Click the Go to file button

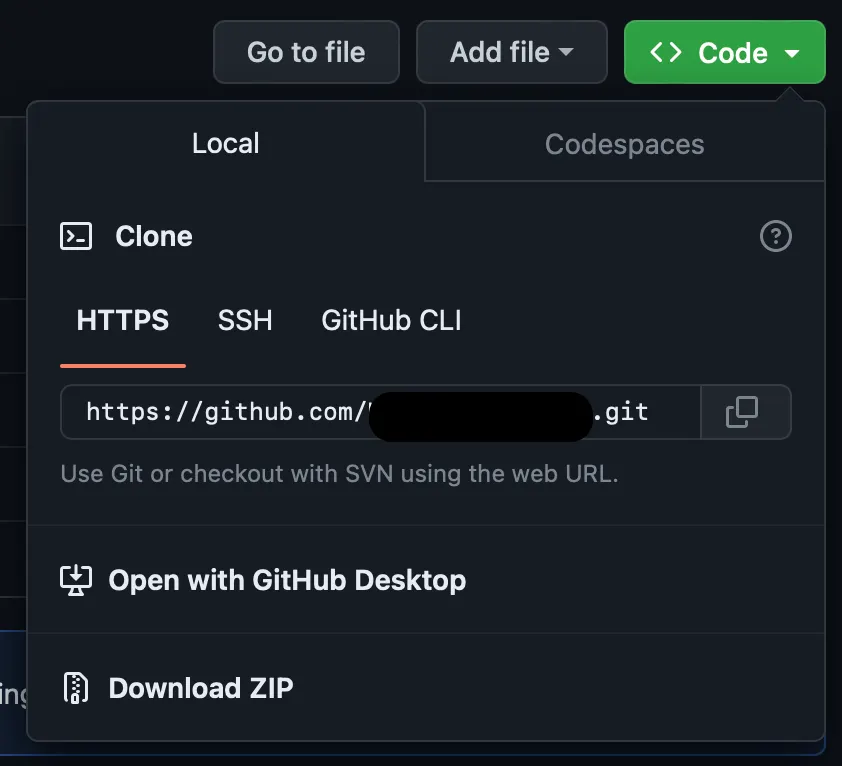click(306, 52)
